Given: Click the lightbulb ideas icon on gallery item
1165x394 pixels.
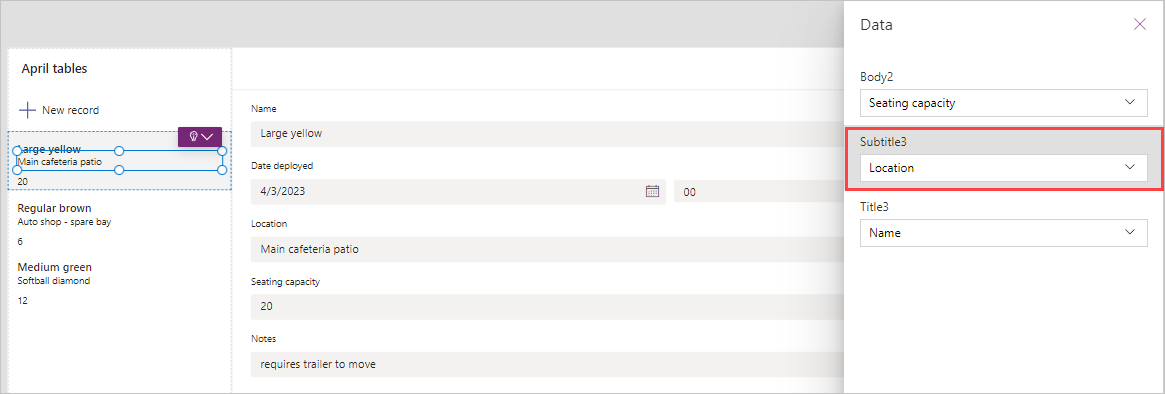Looking at the screenshot, I should 193,137.
